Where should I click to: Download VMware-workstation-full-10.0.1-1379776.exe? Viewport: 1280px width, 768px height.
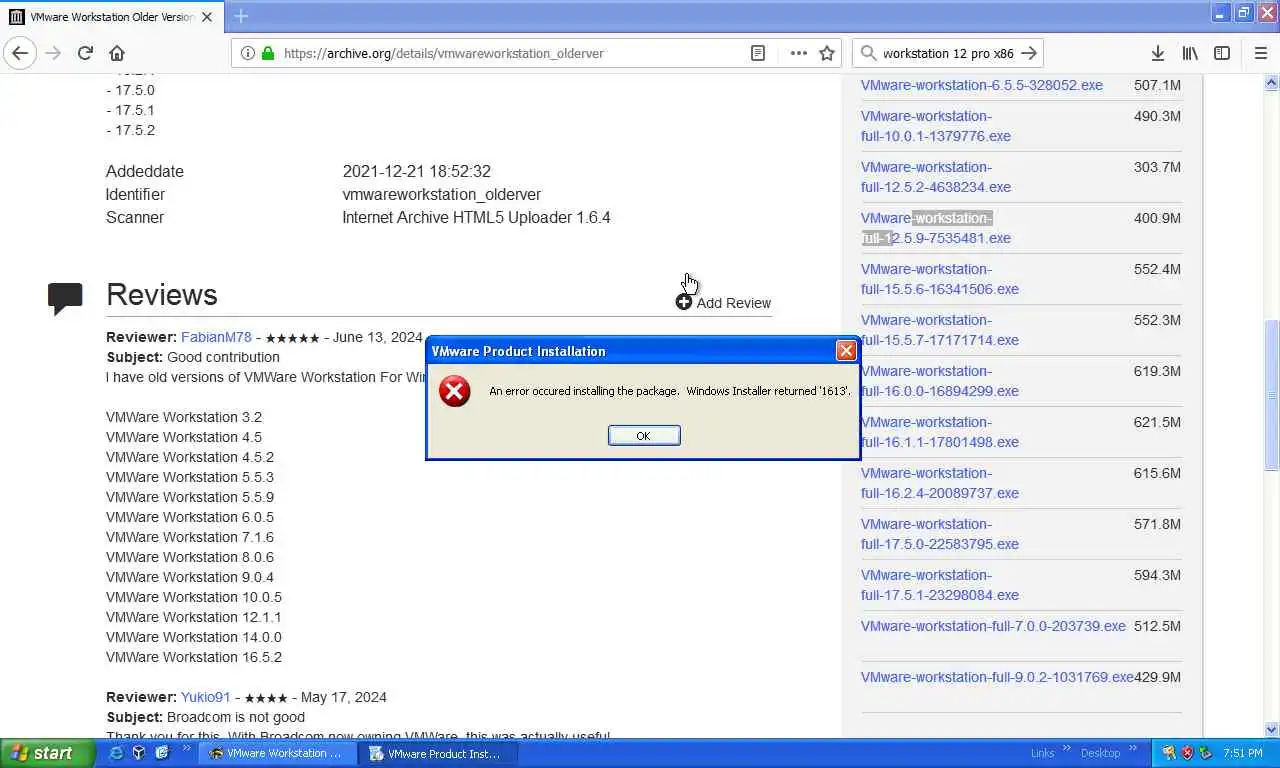935,126
